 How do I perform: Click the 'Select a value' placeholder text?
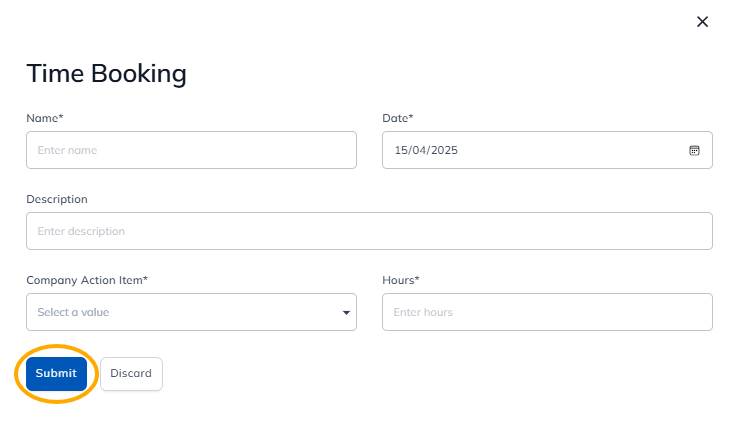(73, 312)
